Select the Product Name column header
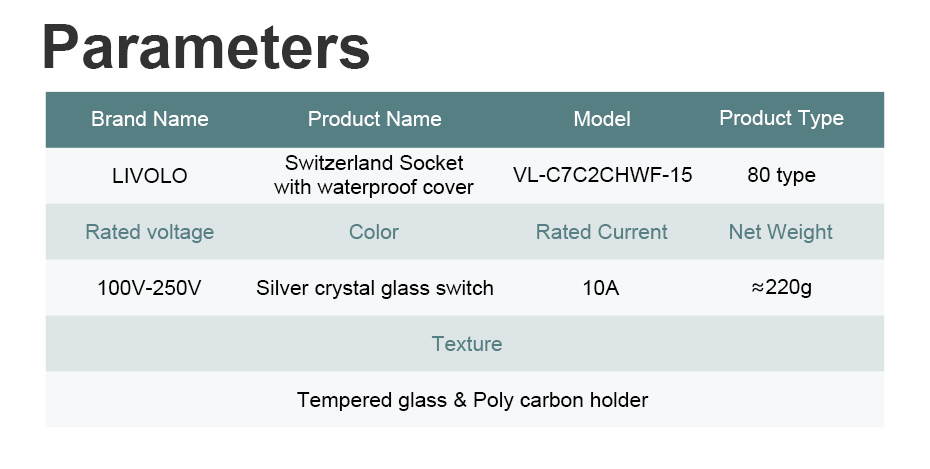 click(374, 119)
